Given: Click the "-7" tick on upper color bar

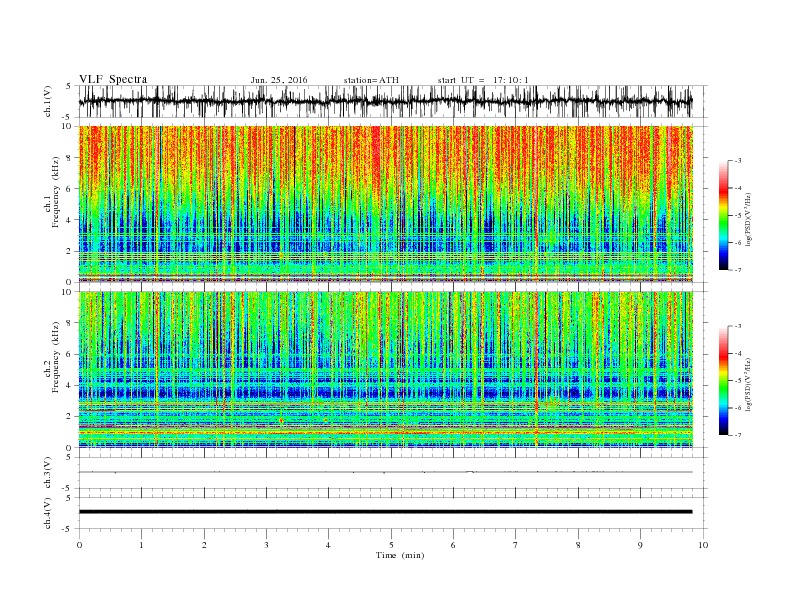Looking at the screenshot, I should [x=737, y=270].
